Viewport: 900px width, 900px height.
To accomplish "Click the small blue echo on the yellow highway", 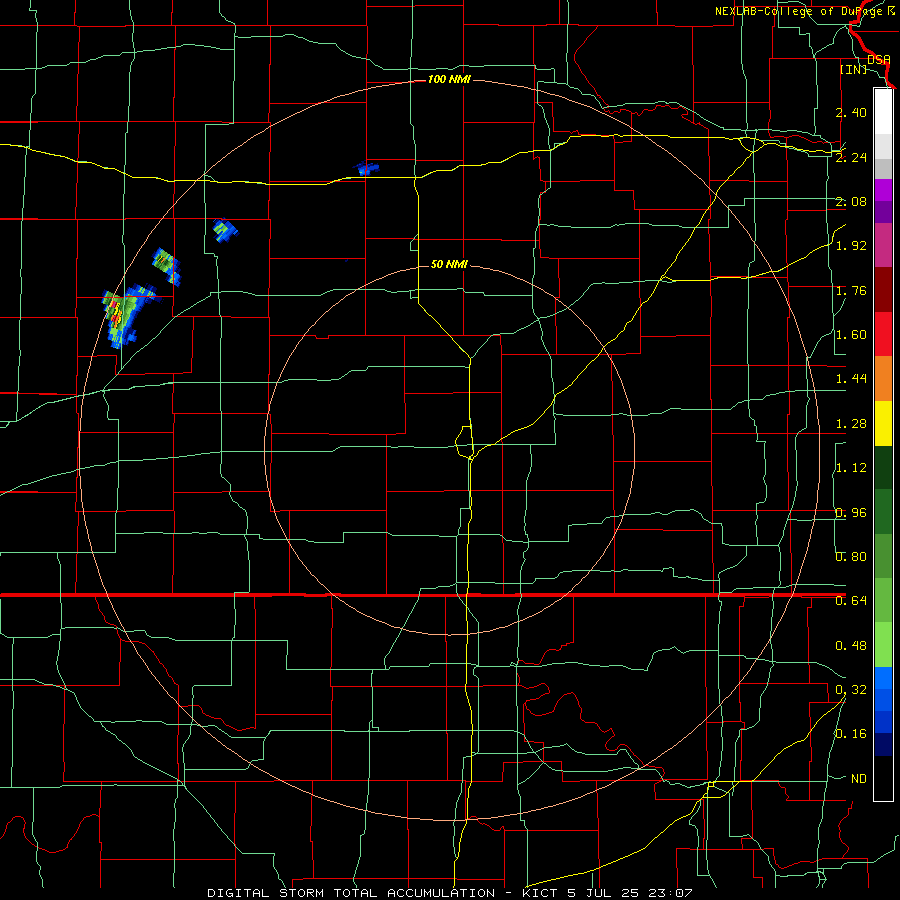I will (366, 169).
